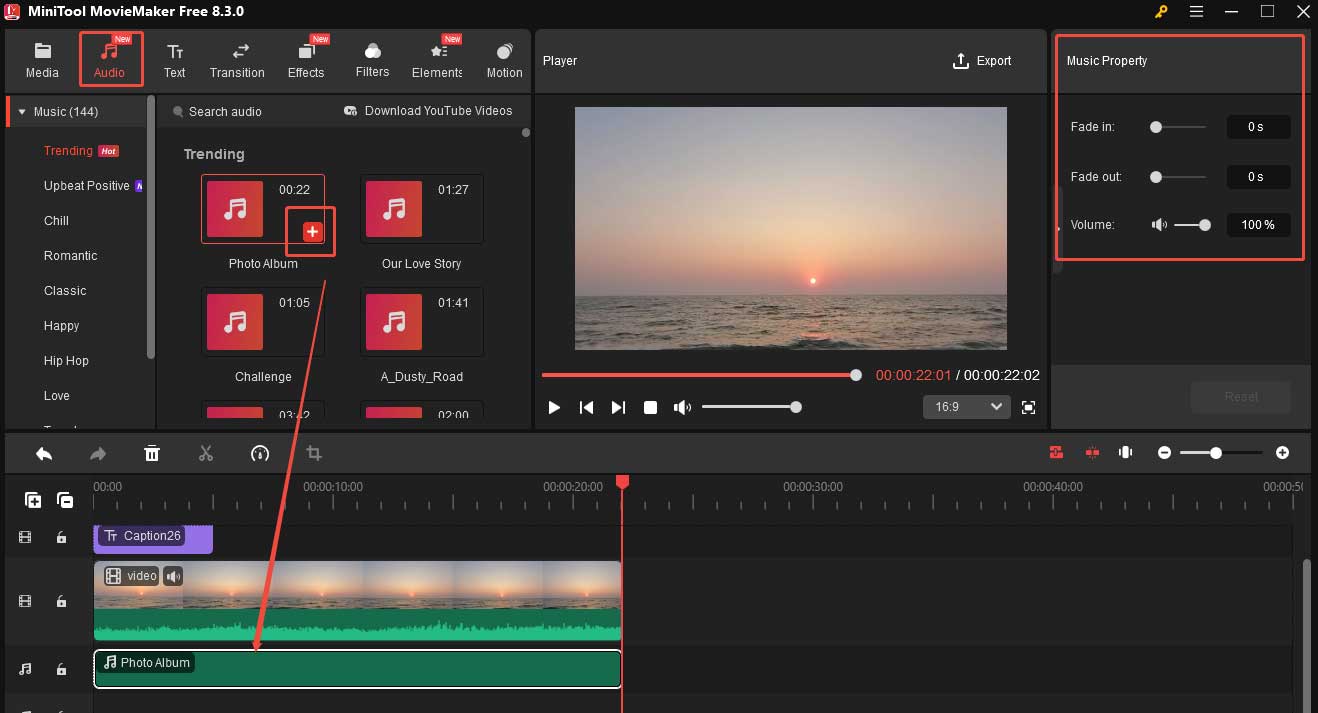1318x713 pixels.
Task: Select the Crop tool
Action: [x=314, y=453]
